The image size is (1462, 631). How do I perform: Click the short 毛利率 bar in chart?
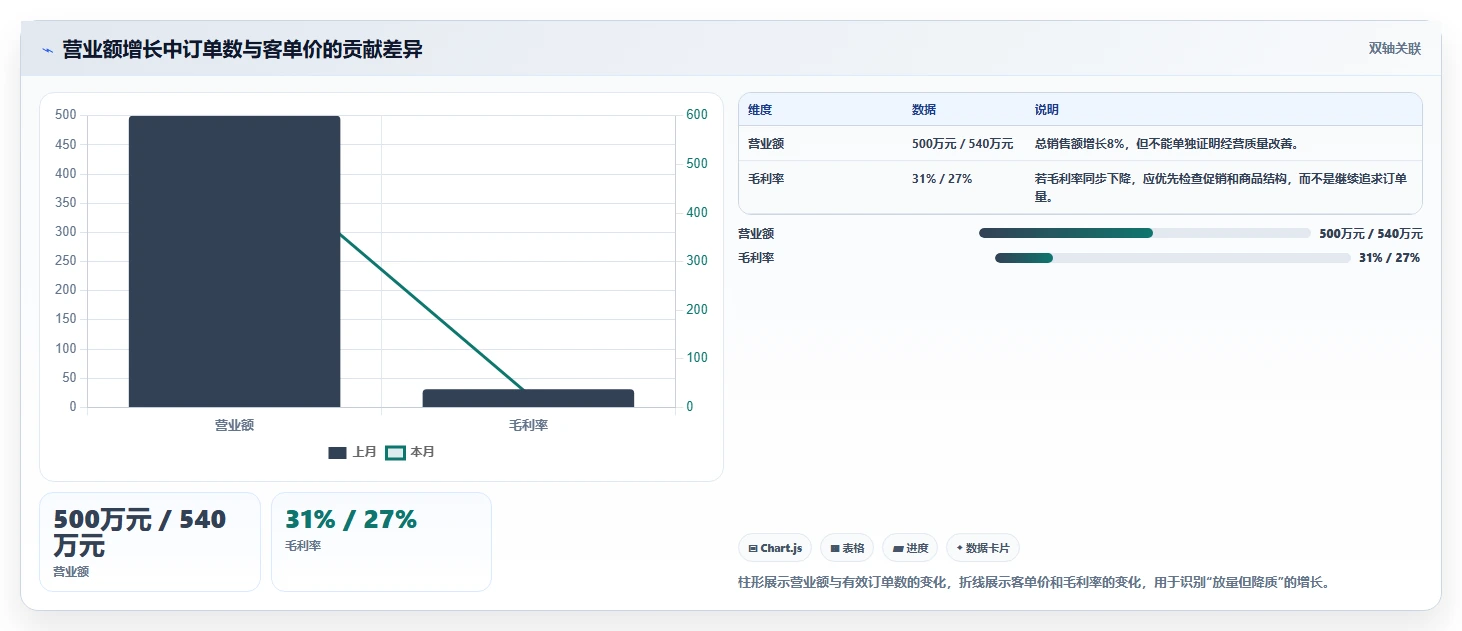click(528, 398)
